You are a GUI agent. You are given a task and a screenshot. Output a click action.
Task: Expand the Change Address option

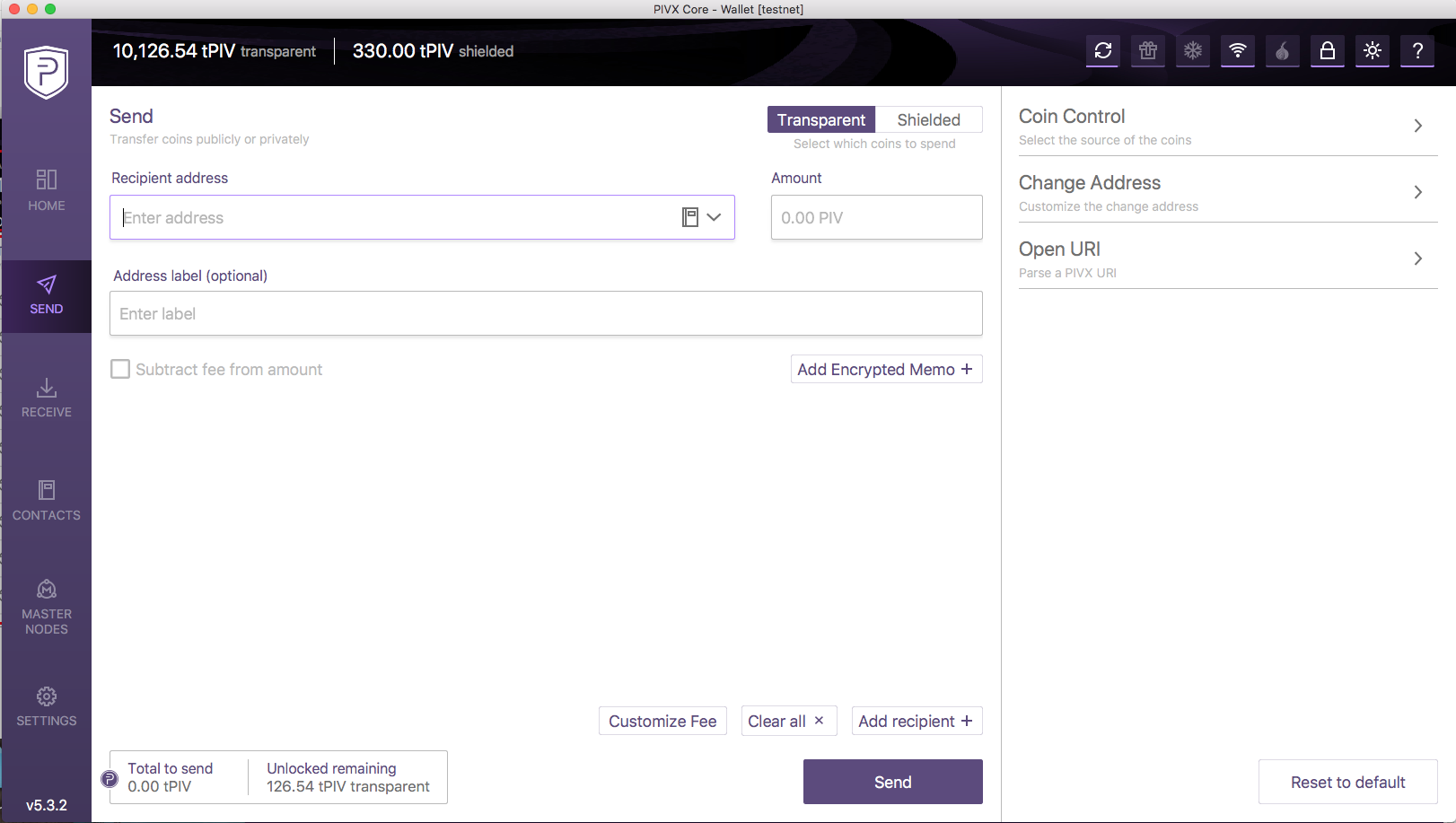tap(1228, 192)
